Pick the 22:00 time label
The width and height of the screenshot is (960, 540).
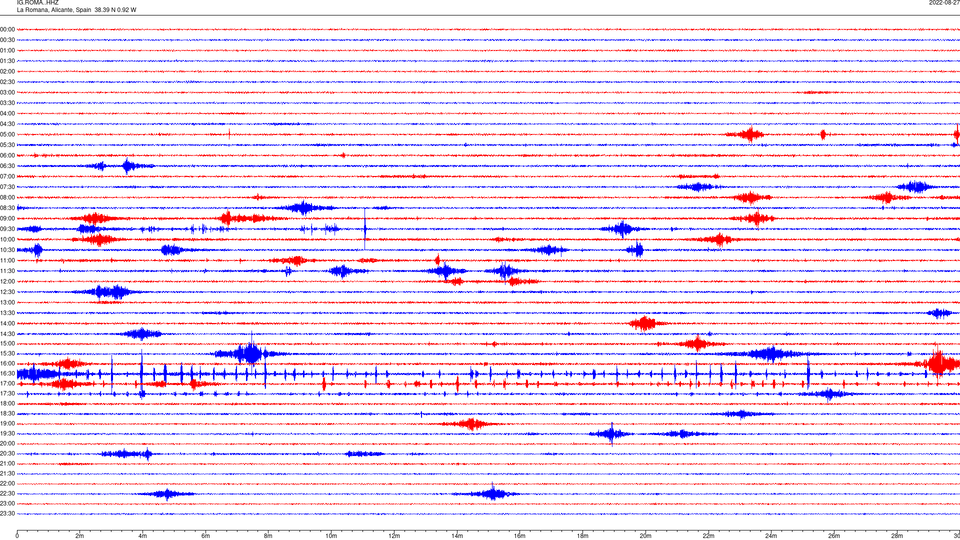coord(7,483)
